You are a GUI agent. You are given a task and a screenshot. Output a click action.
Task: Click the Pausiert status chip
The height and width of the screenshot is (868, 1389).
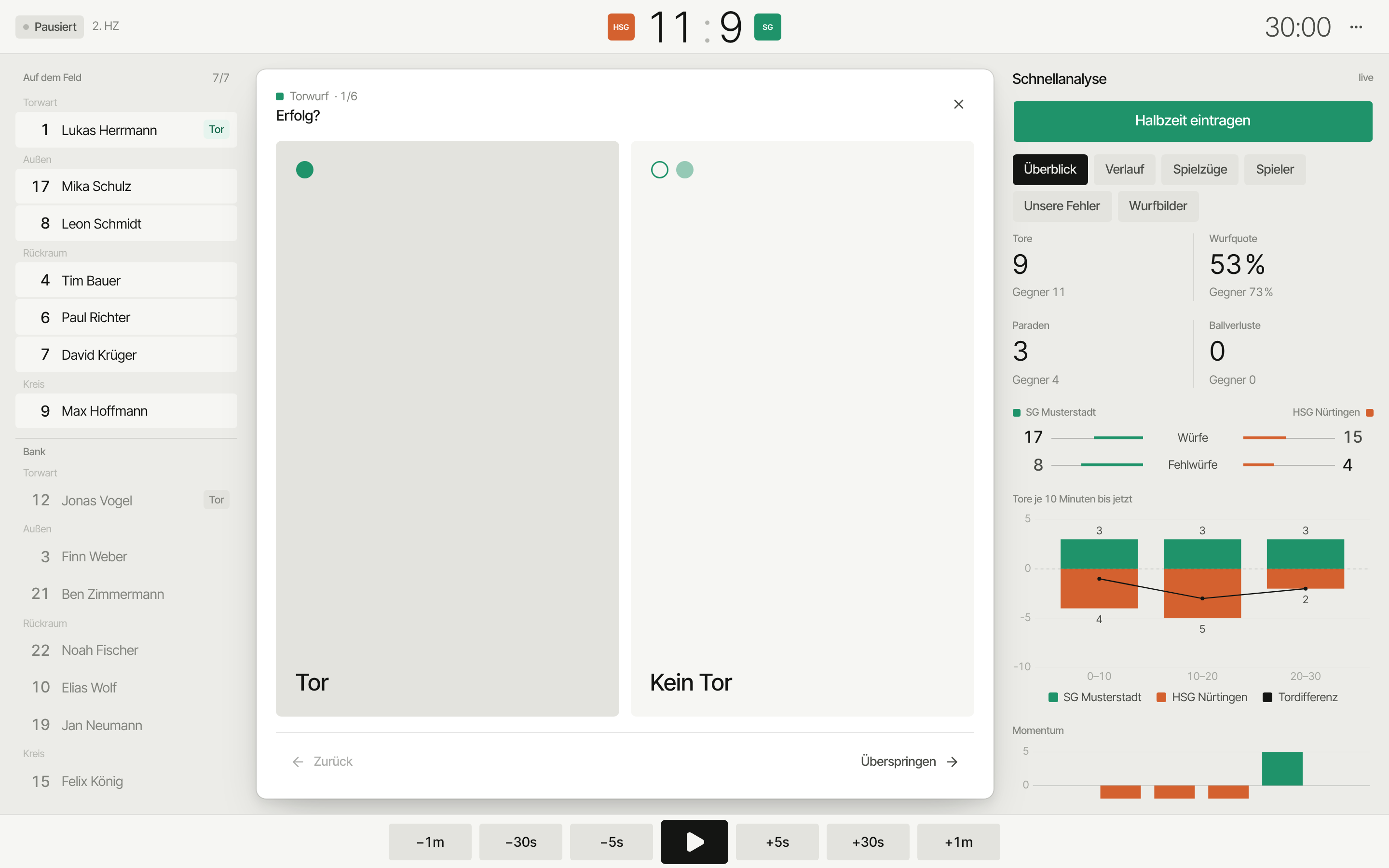click(x=49, y=27)
